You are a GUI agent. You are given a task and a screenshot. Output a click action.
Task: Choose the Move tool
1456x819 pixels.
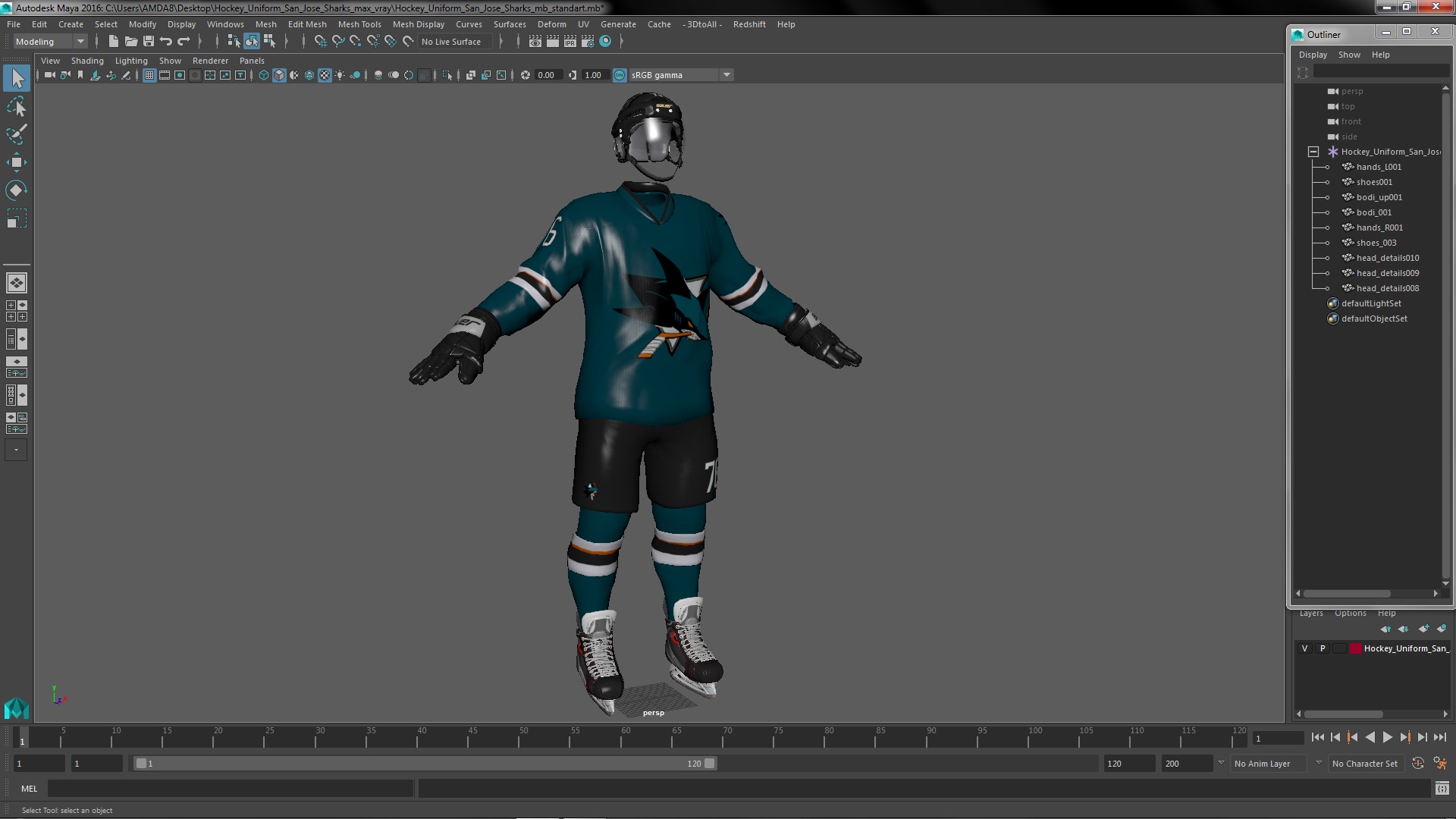click(17, 162)
